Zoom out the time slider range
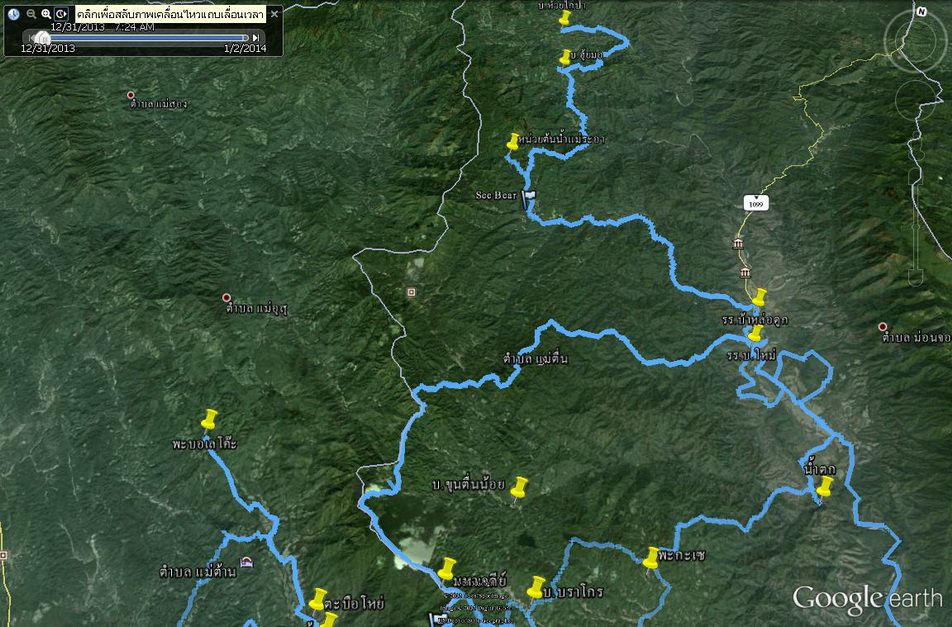 tap(31, 14)
